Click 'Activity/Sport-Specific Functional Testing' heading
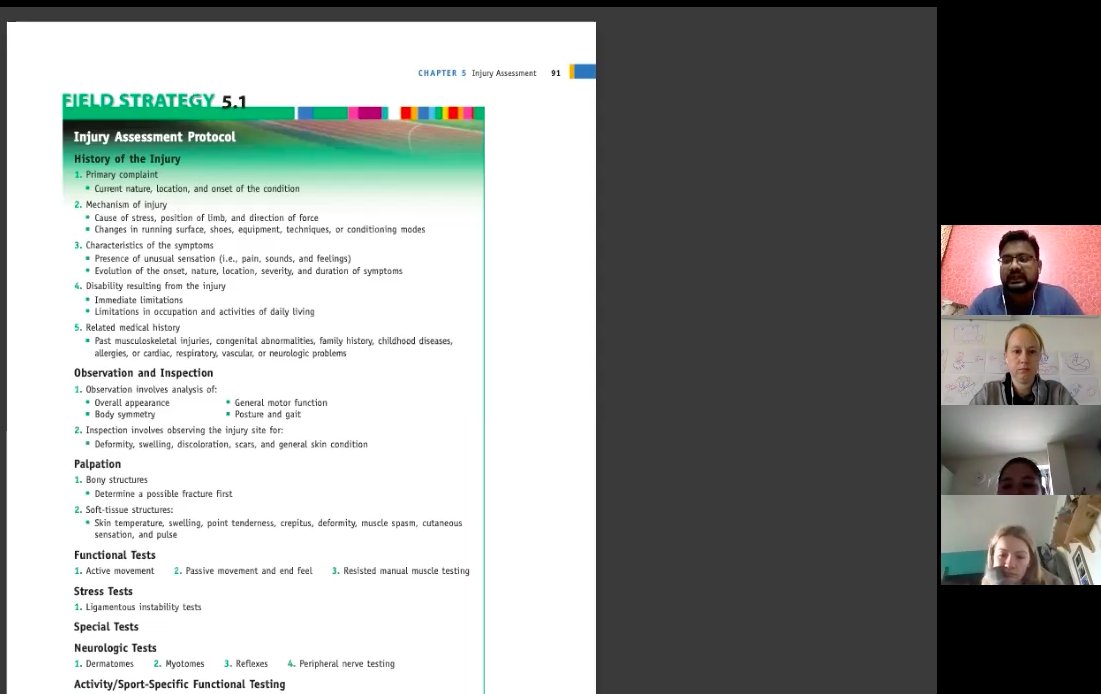Image resolution: width=1101 pixels, height=694 pixels. [x=180, y=684]
